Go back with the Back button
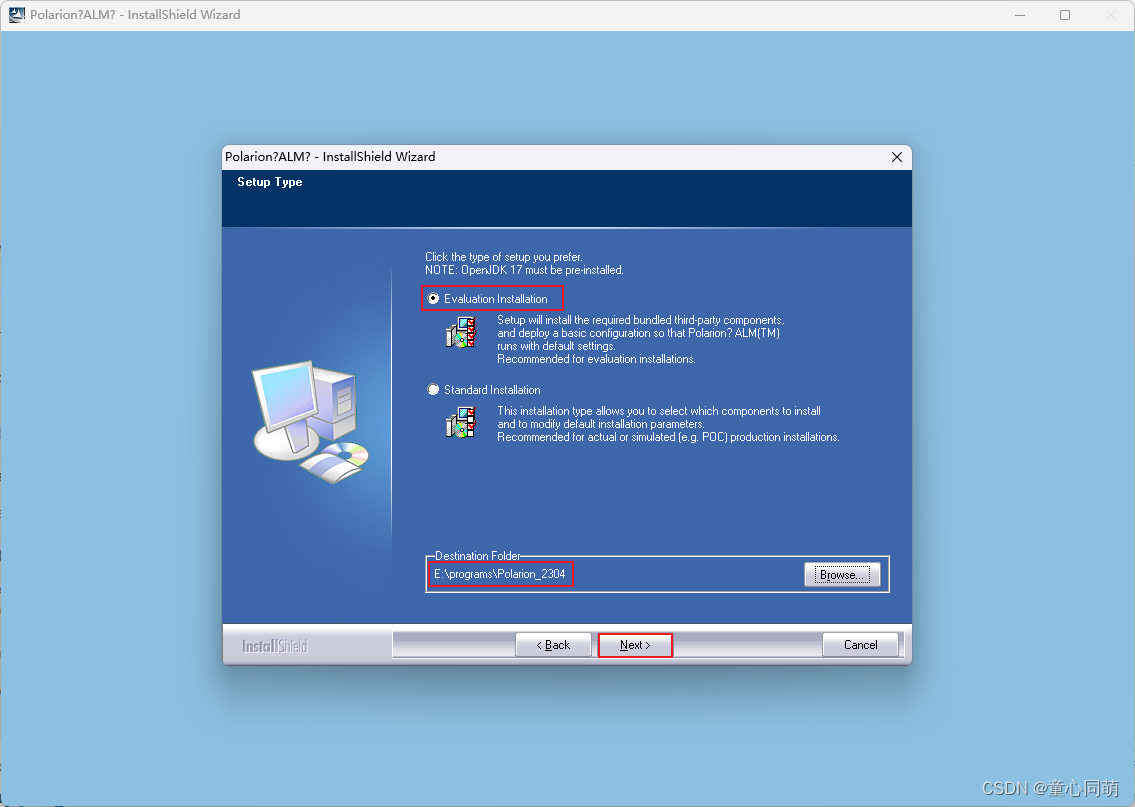The width and height of the screenshot is (1135, 807). 553,645
